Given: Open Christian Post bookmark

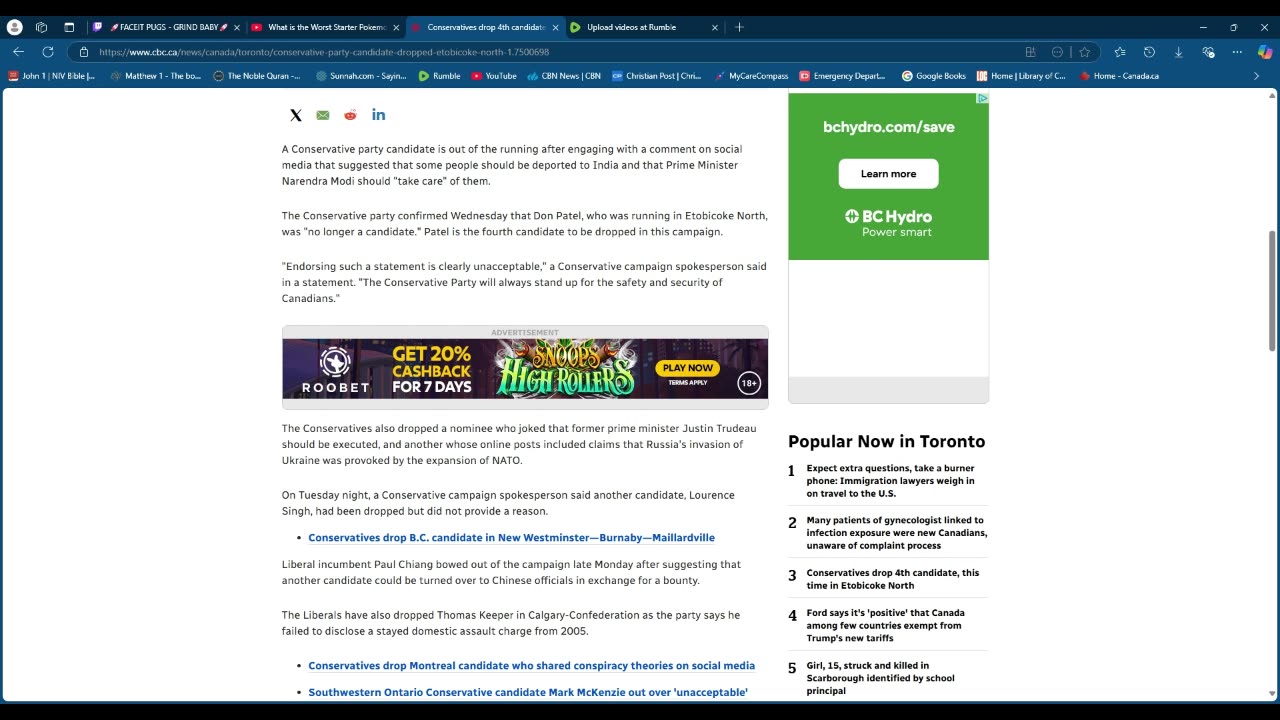Looking at the screenshot, I should pyautogui.click(x=656, y=76).
